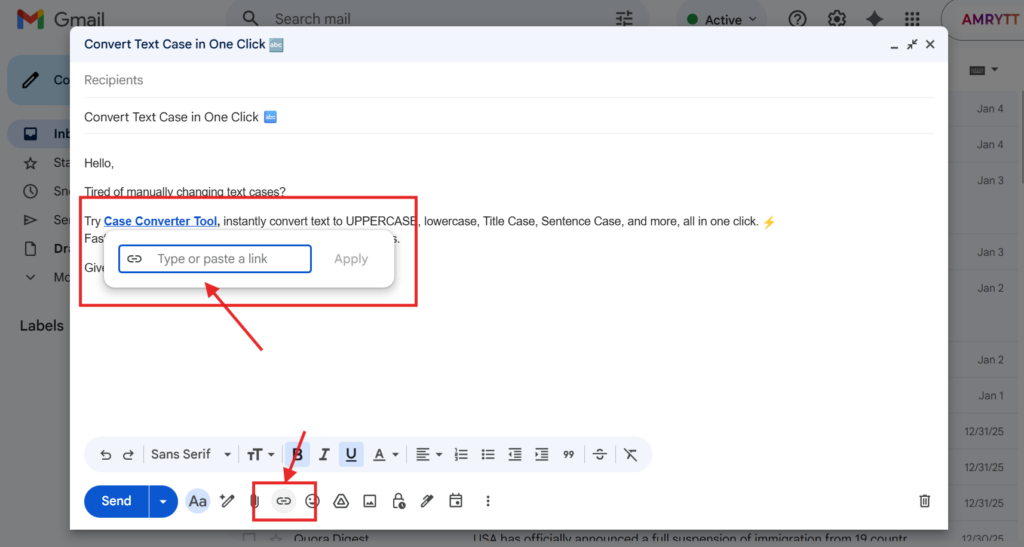Image resolution: width=1024 pixels, height=547 pixels.
Task: Open the Inbox folder
Action: [39, 134]
